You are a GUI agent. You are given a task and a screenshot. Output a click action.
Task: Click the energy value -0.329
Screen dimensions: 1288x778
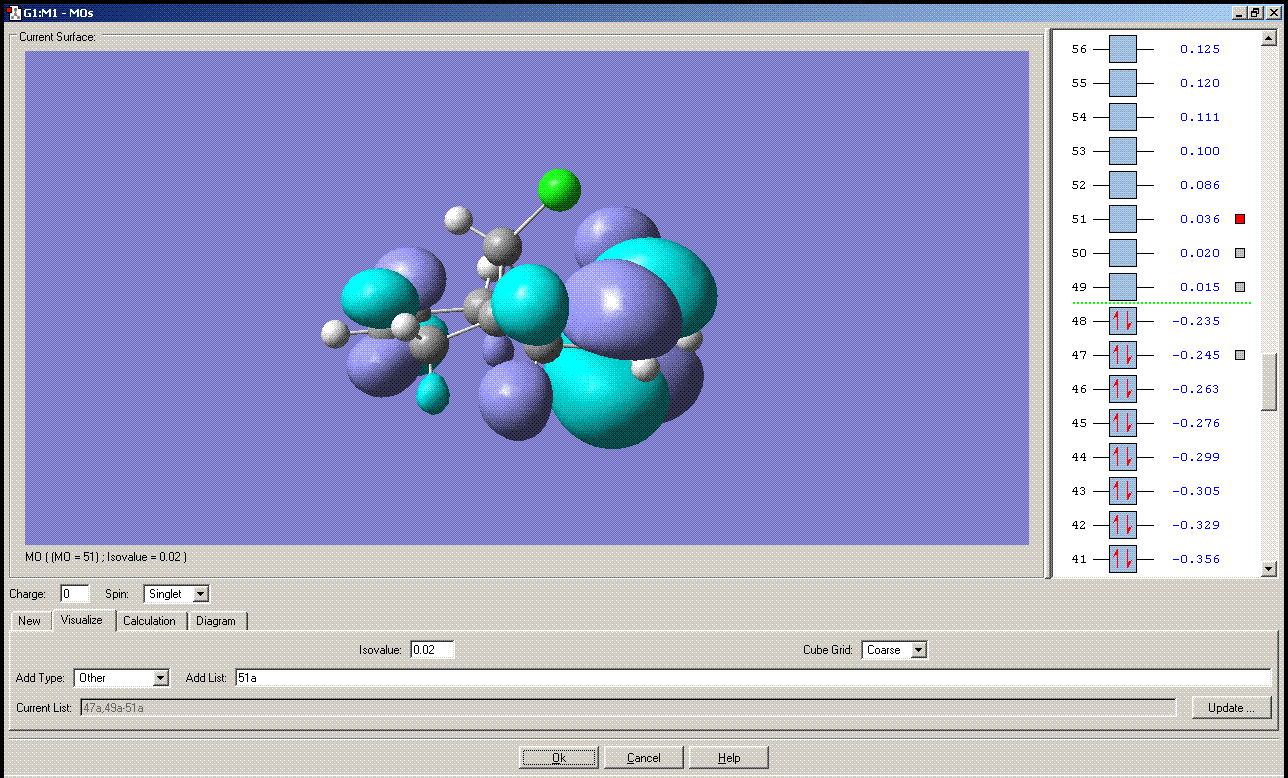[x=1196, y=525]
